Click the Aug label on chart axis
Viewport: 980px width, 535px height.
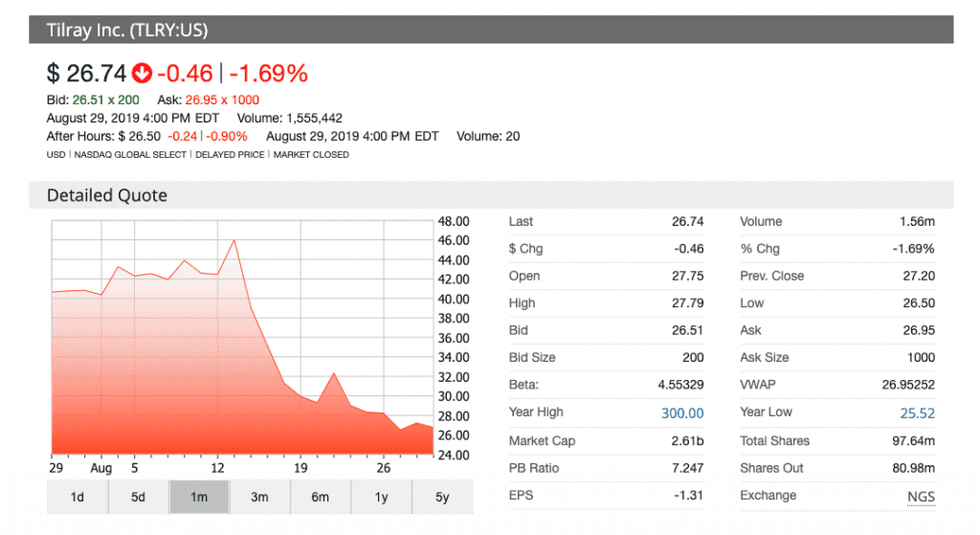point(100,467)
